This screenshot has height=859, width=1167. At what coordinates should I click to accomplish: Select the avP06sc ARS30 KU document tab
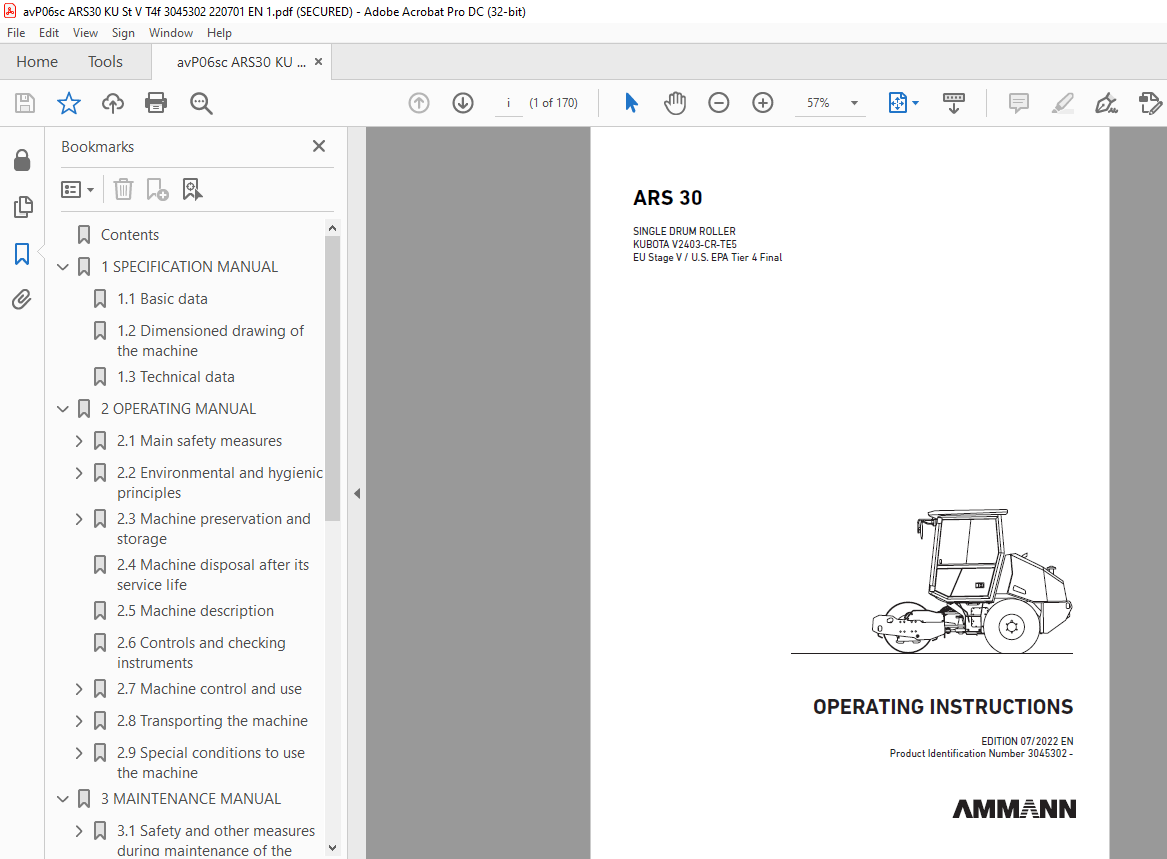241,62
